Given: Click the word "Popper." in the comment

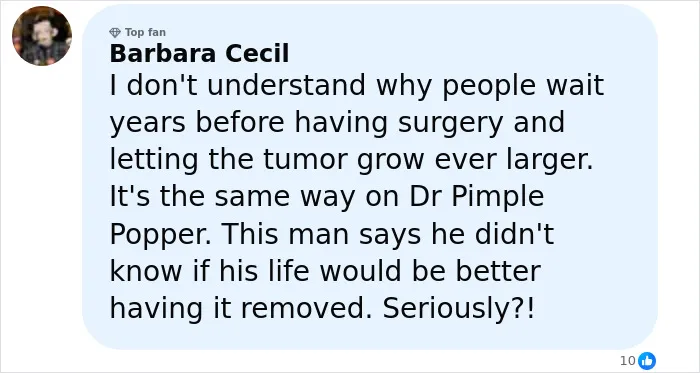Looking at the screenshot, I should pos(161,234).
